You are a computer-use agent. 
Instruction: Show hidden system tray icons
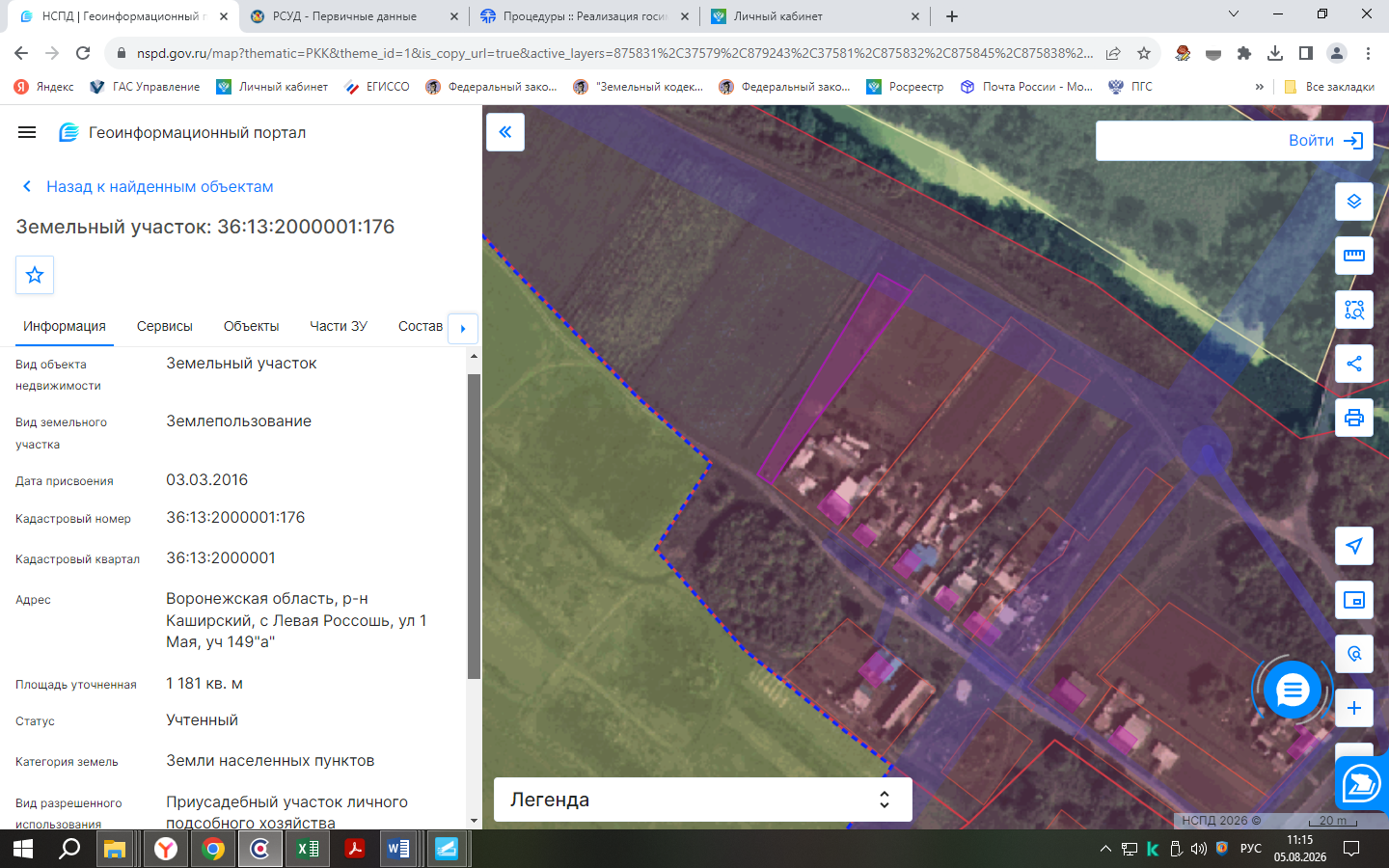coord(1105,849)
